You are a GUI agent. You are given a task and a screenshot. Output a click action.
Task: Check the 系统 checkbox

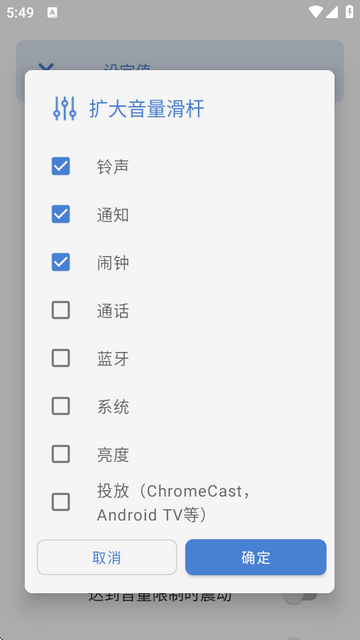click(x=61, y=406)
